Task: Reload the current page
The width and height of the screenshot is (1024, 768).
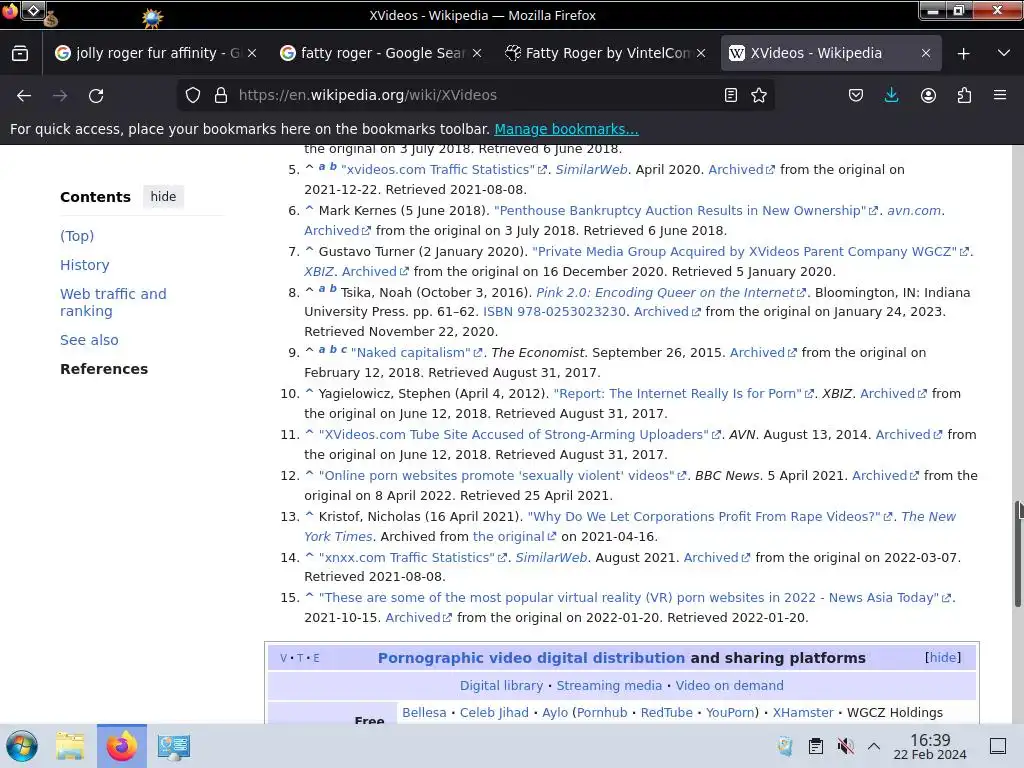Action: (x=96, y=95)
